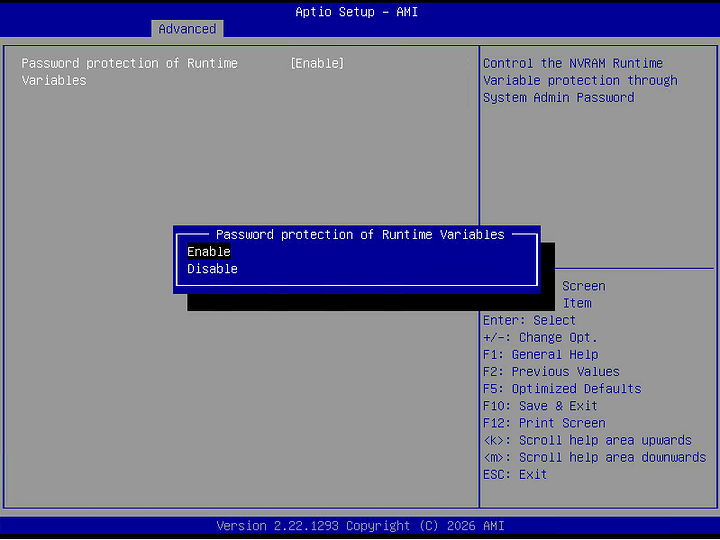The width and height of the screenshot is (720, 540).
Task: Click the help text 'Control the NVRAM Runtime'
Action: pos(573,63)
